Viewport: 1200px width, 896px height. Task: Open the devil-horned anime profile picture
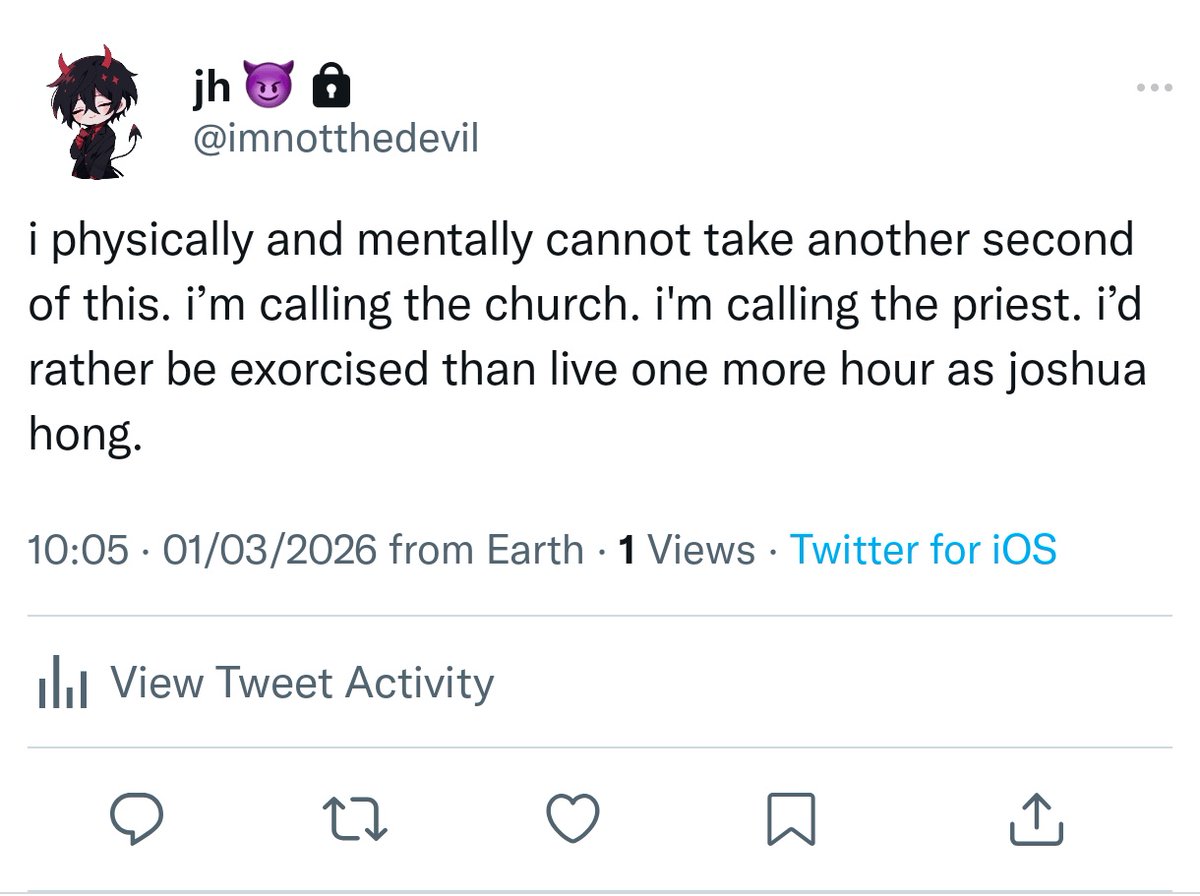[x=97, y=115]
